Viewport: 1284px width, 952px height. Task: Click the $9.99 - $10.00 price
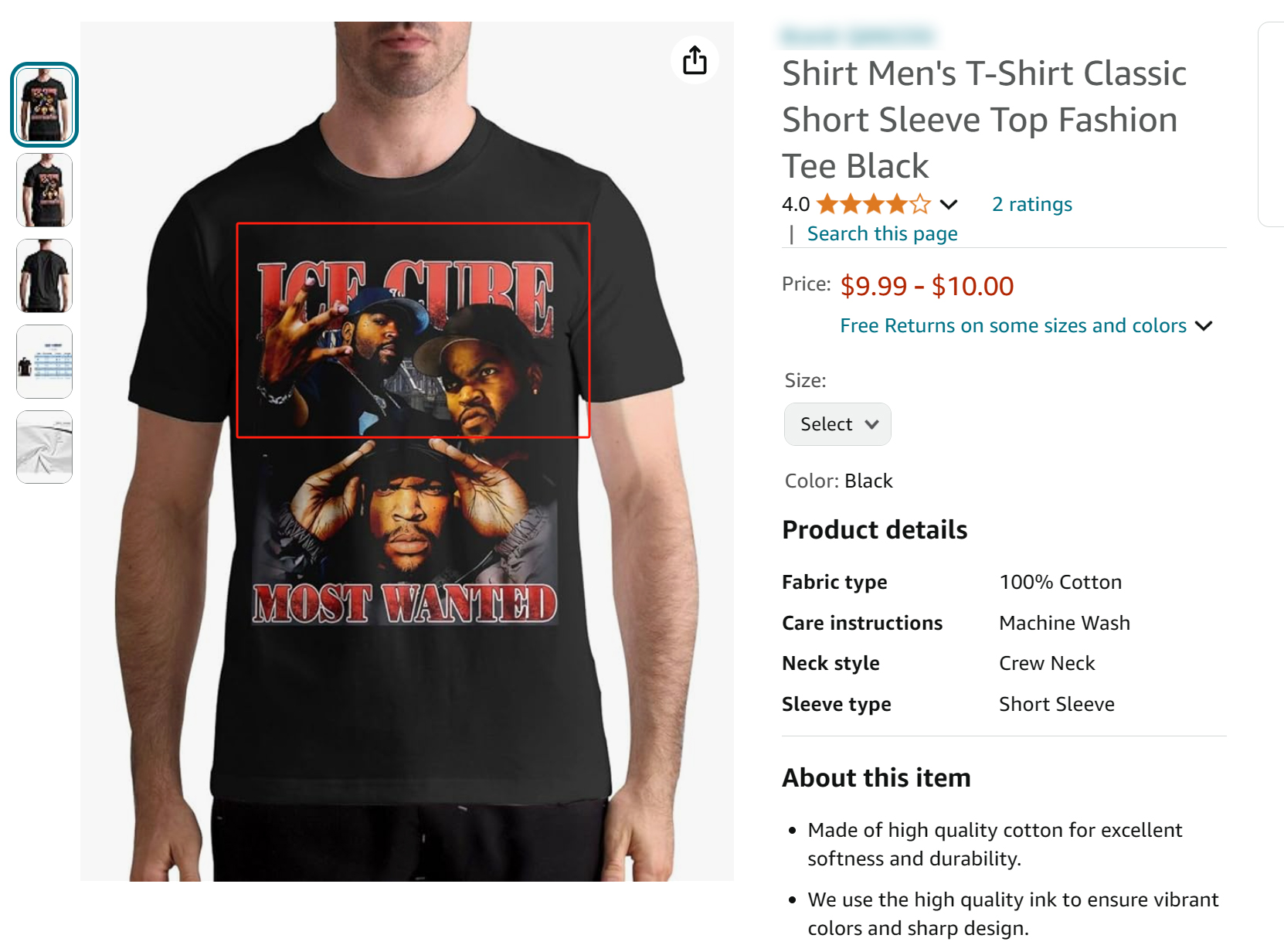[926, 286]
